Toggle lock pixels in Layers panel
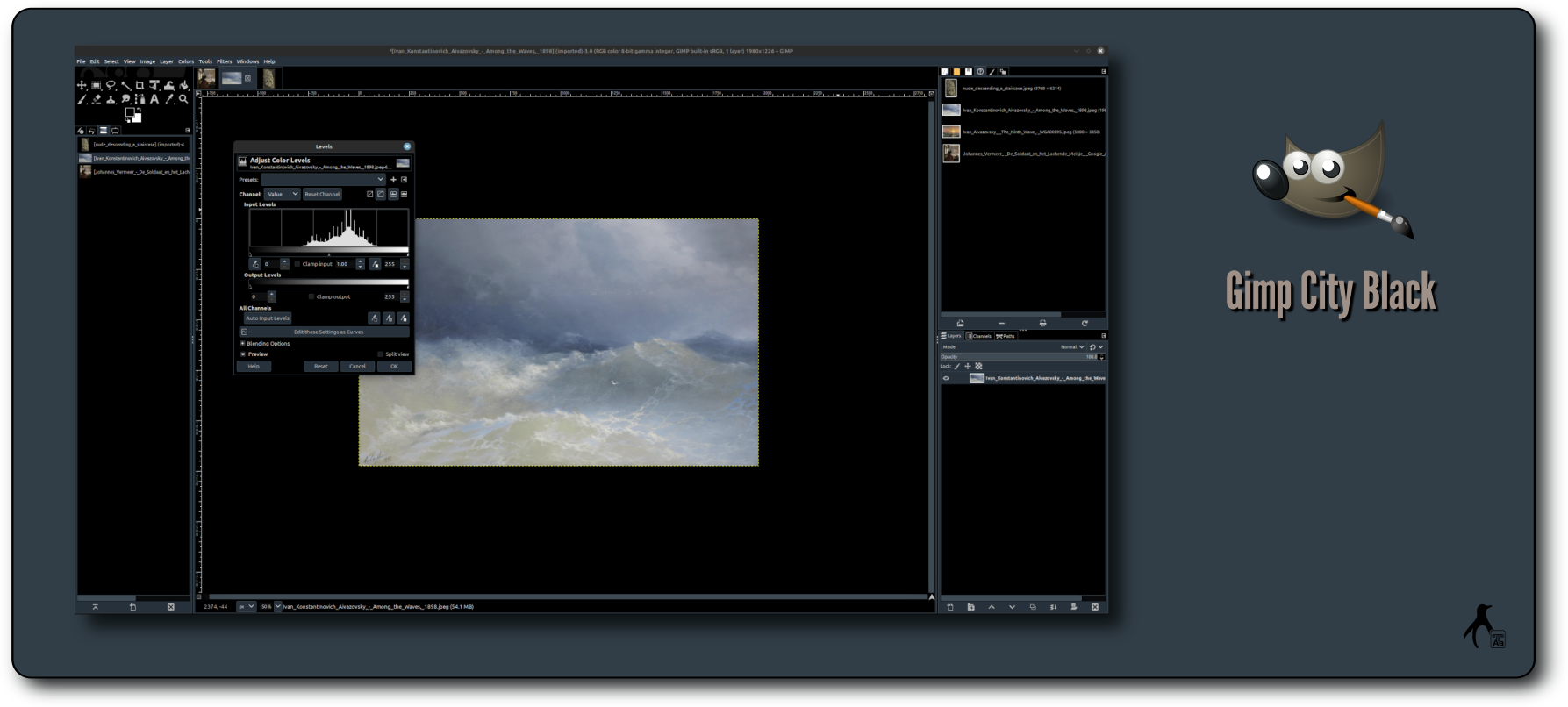1568x707 pixels. [x=957, y=367]
